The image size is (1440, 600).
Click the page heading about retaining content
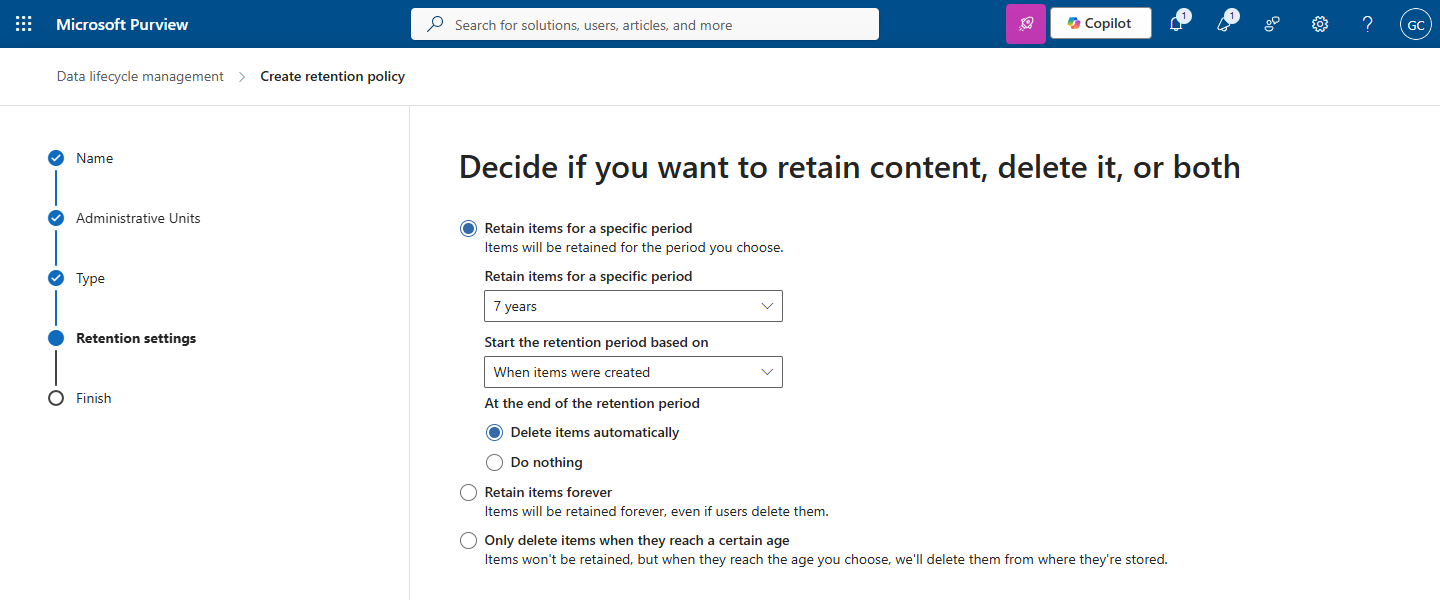(850, 167)
